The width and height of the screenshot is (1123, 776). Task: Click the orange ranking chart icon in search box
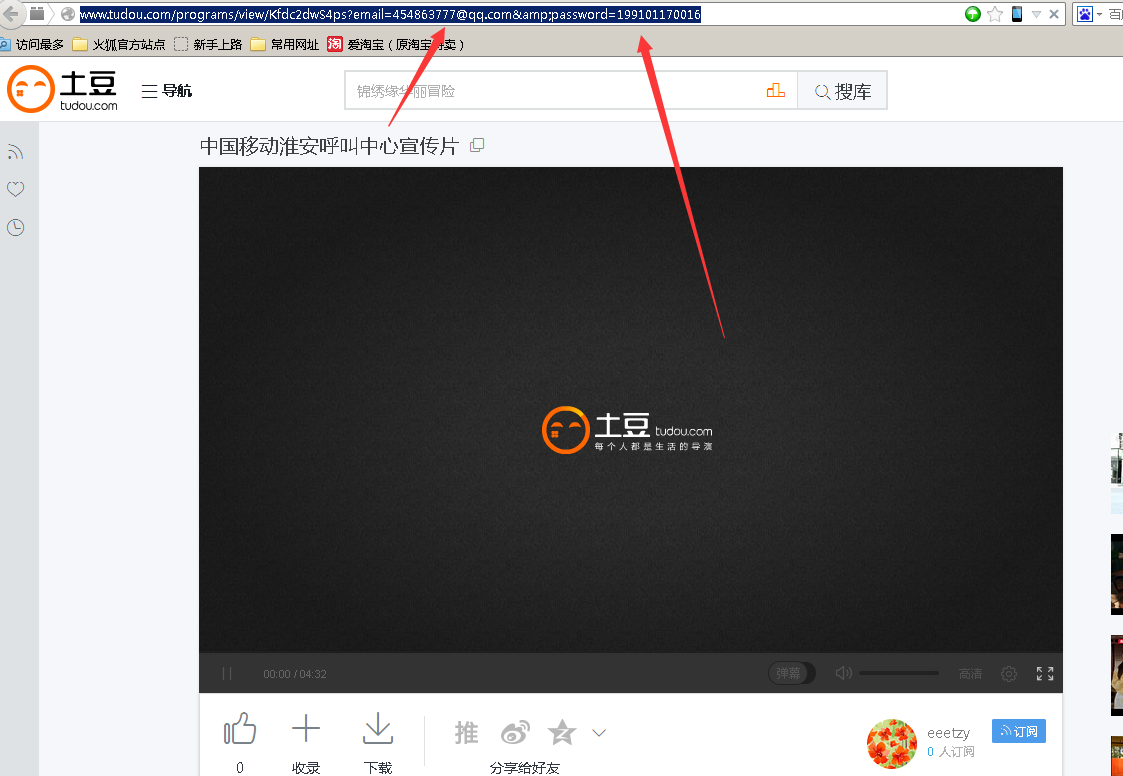click(x=776, y=90)
